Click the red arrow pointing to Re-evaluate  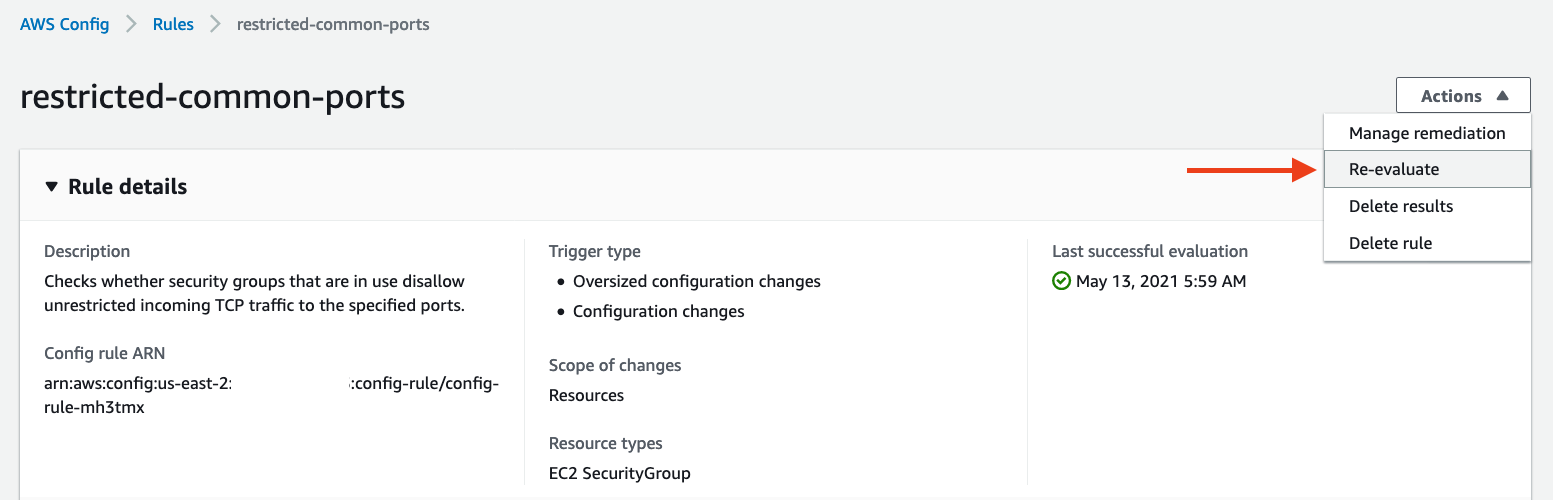(x=1251, y=170)
